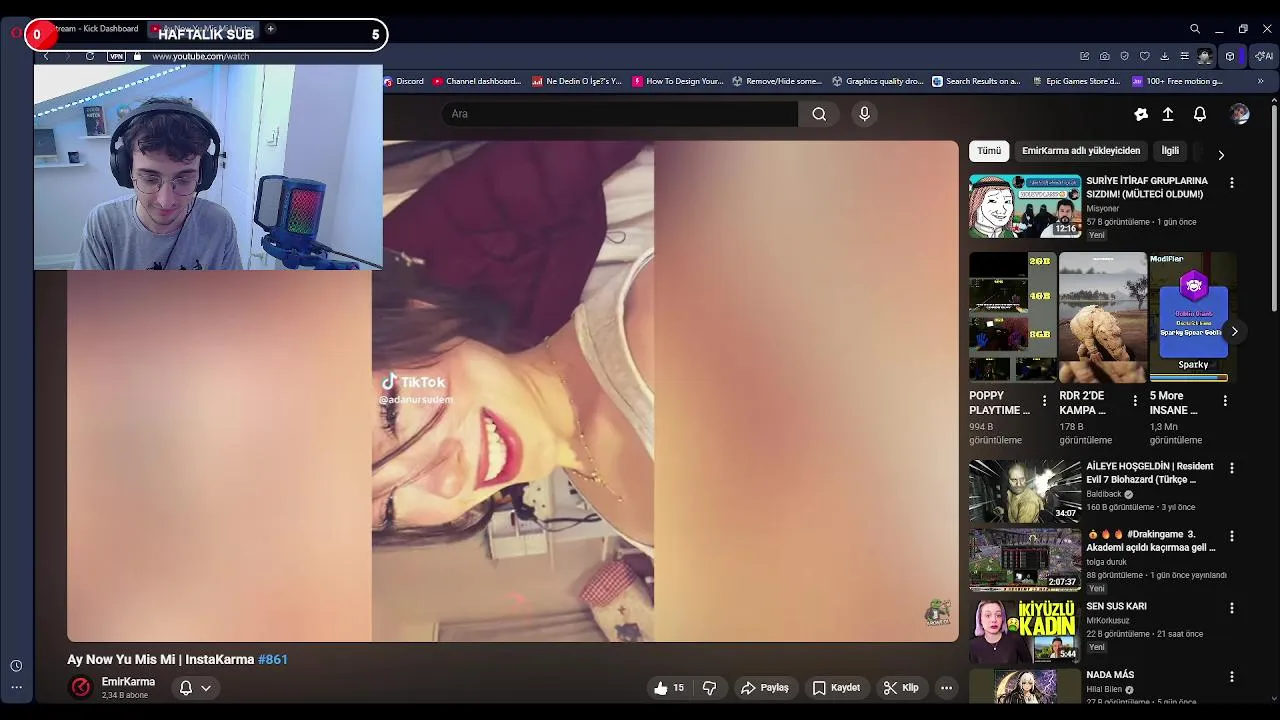The image size is (1280, 720).
Task: Reload the YouTube page
Action: tap(90, 57)
